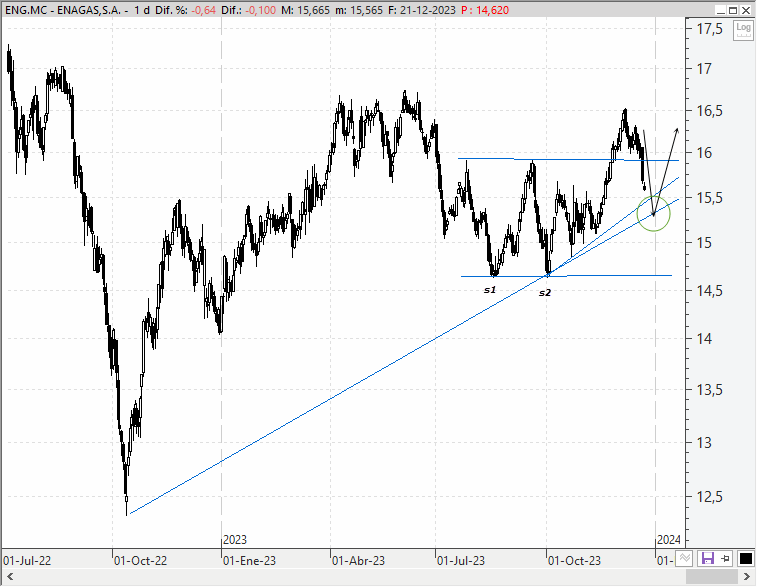Viewport: 757px width, 587px height.
Task: Toggle the Log scale button
Action: pos(743,30)
